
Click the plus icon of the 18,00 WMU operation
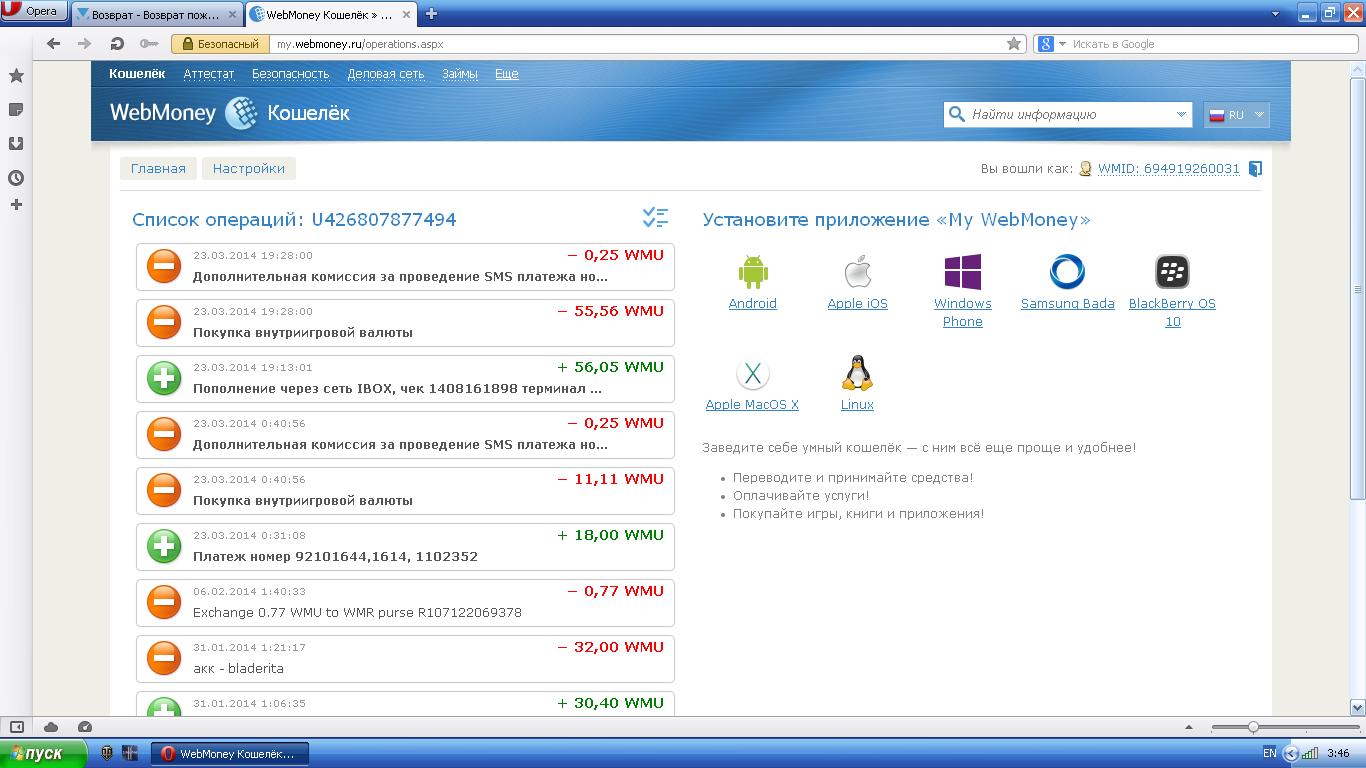tap(163, 546)
